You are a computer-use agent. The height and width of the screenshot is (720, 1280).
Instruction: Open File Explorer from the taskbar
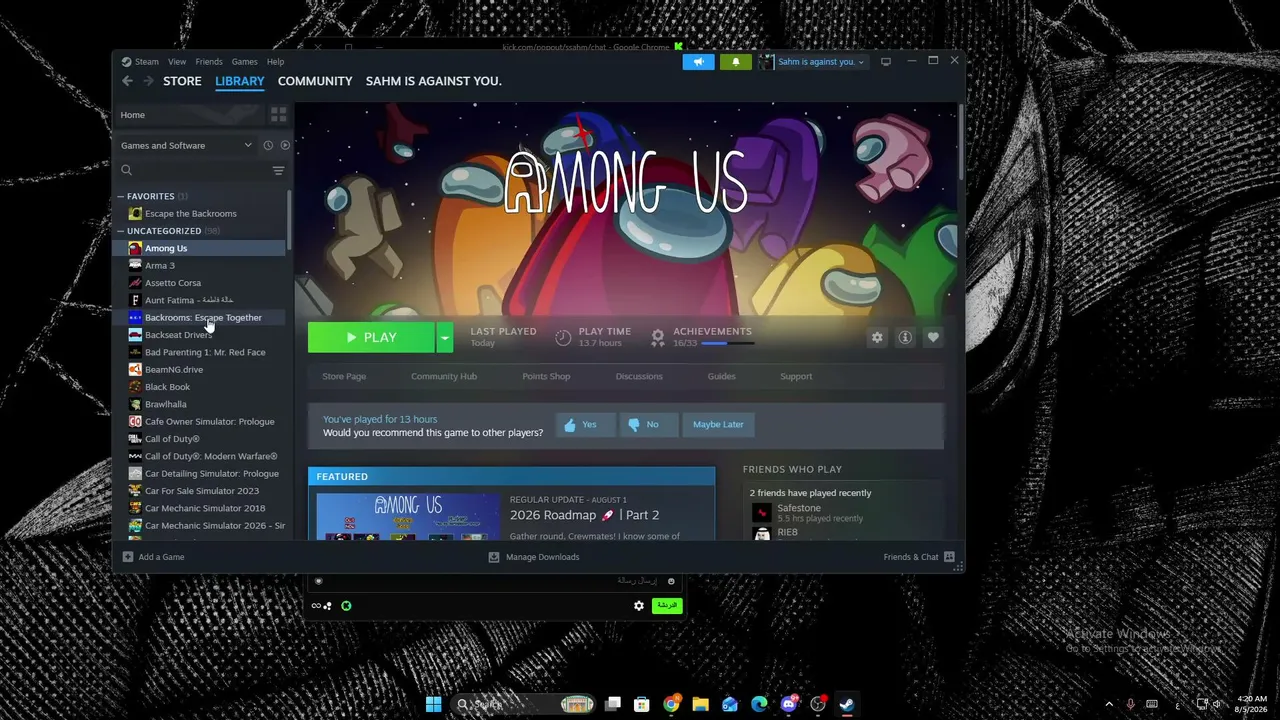tap(700, 704)
